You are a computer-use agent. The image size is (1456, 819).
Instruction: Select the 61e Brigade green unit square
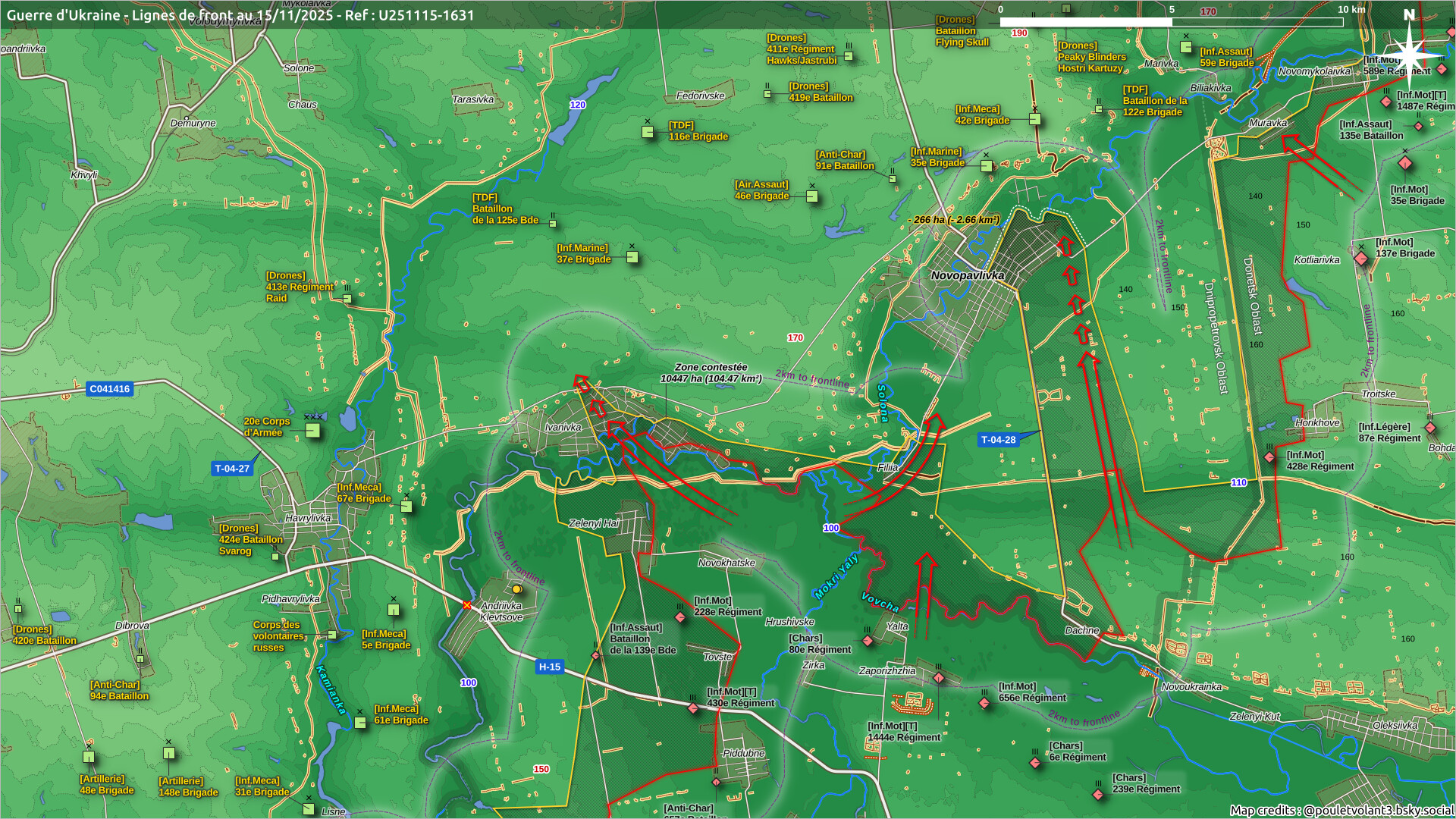(360, 723)
